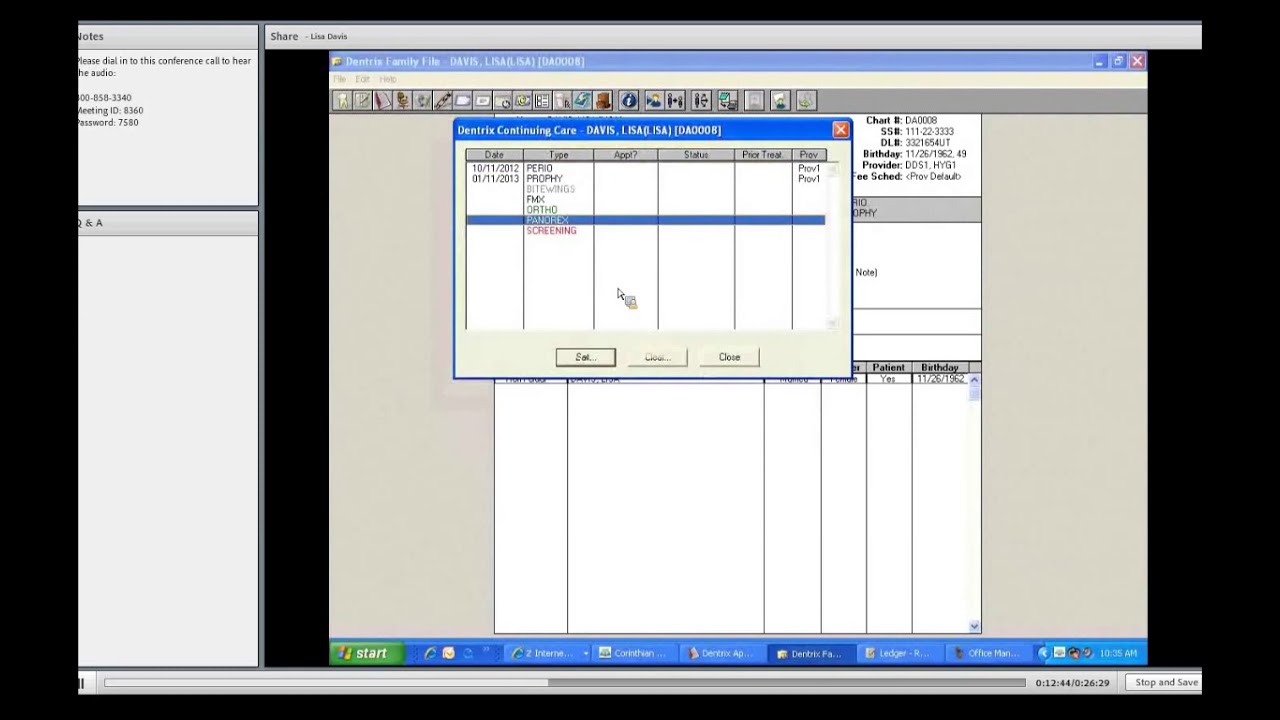1280x720 pixels.
Task: Expand hidden system tray icons arrow
Action: coord(1043,653)
